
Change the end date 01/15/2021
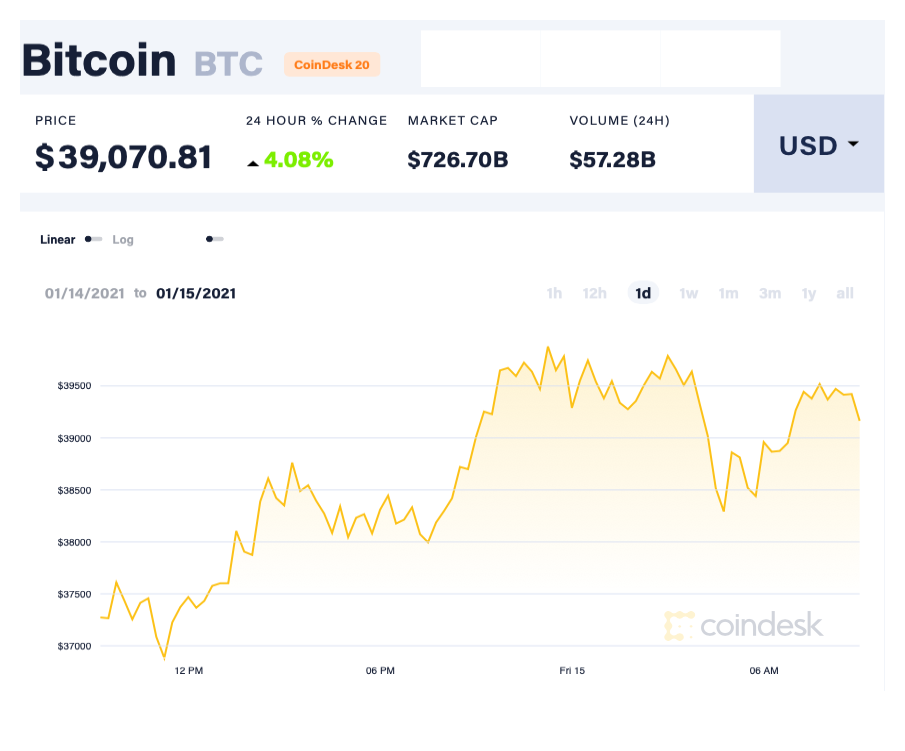click(196, 293)
